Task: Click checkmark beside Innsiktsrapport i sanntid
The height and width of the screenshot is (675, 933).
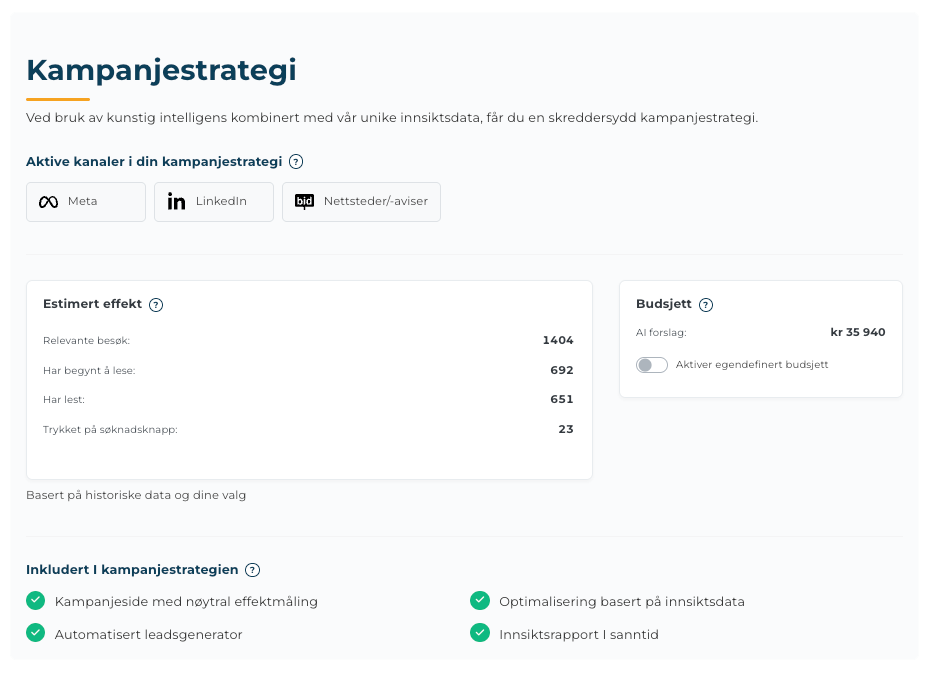Action: [x=479, y=633]
